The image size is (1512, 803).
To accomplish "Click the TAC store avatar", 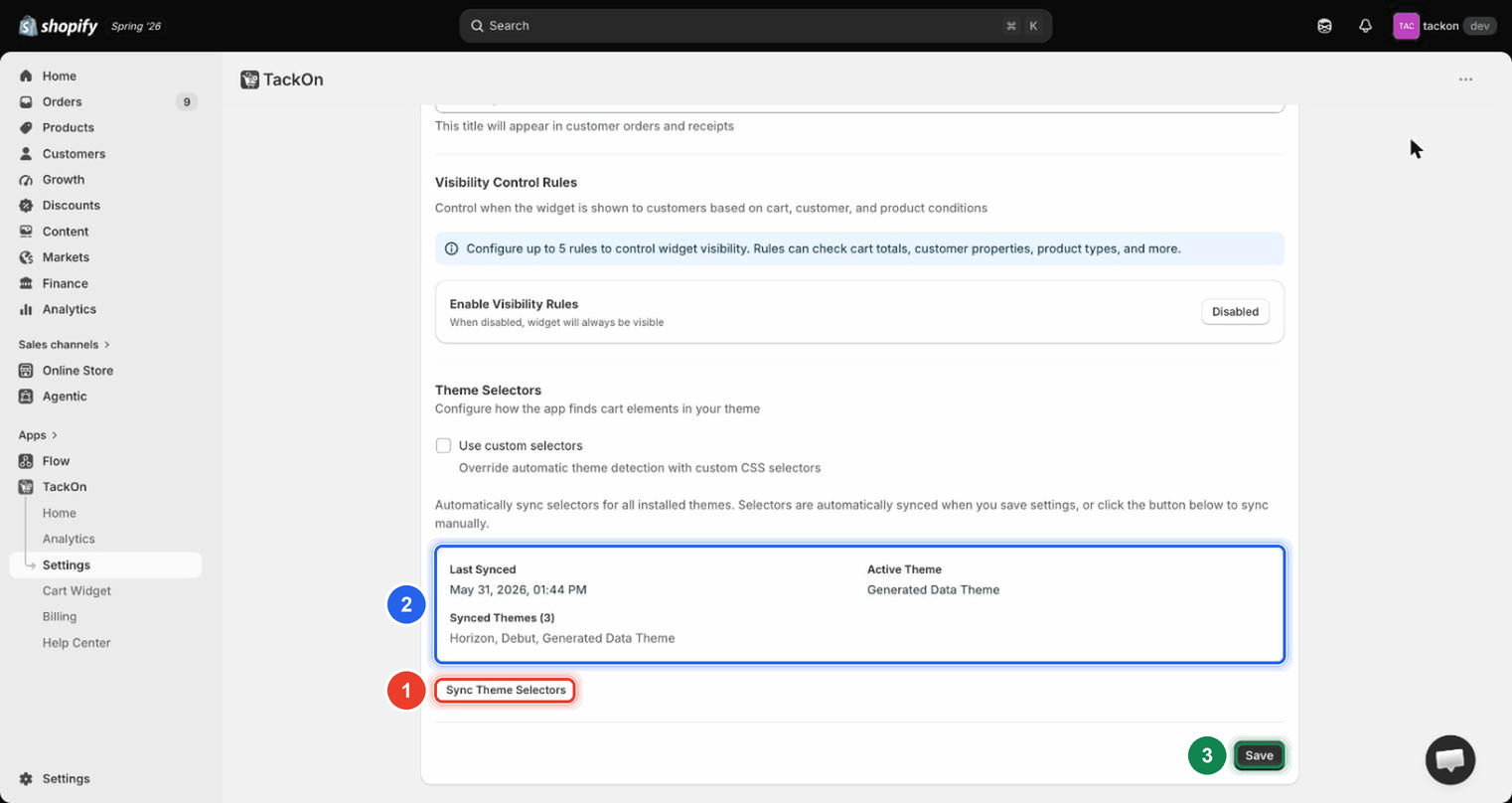I will click(x=1406, y=26).
